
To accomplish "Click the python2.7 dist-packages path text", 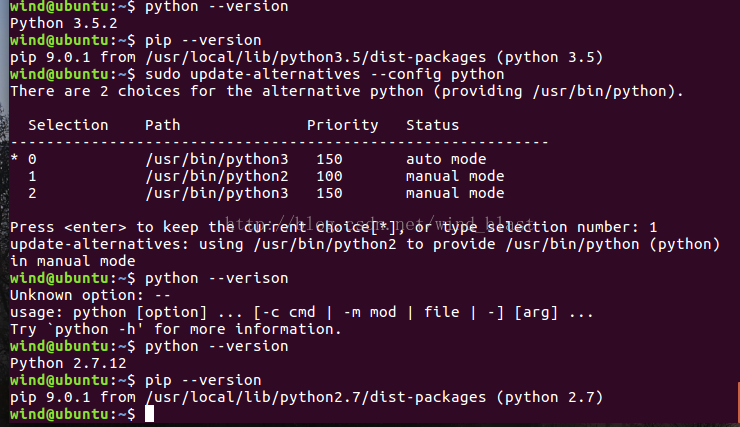I will point(315,397).
